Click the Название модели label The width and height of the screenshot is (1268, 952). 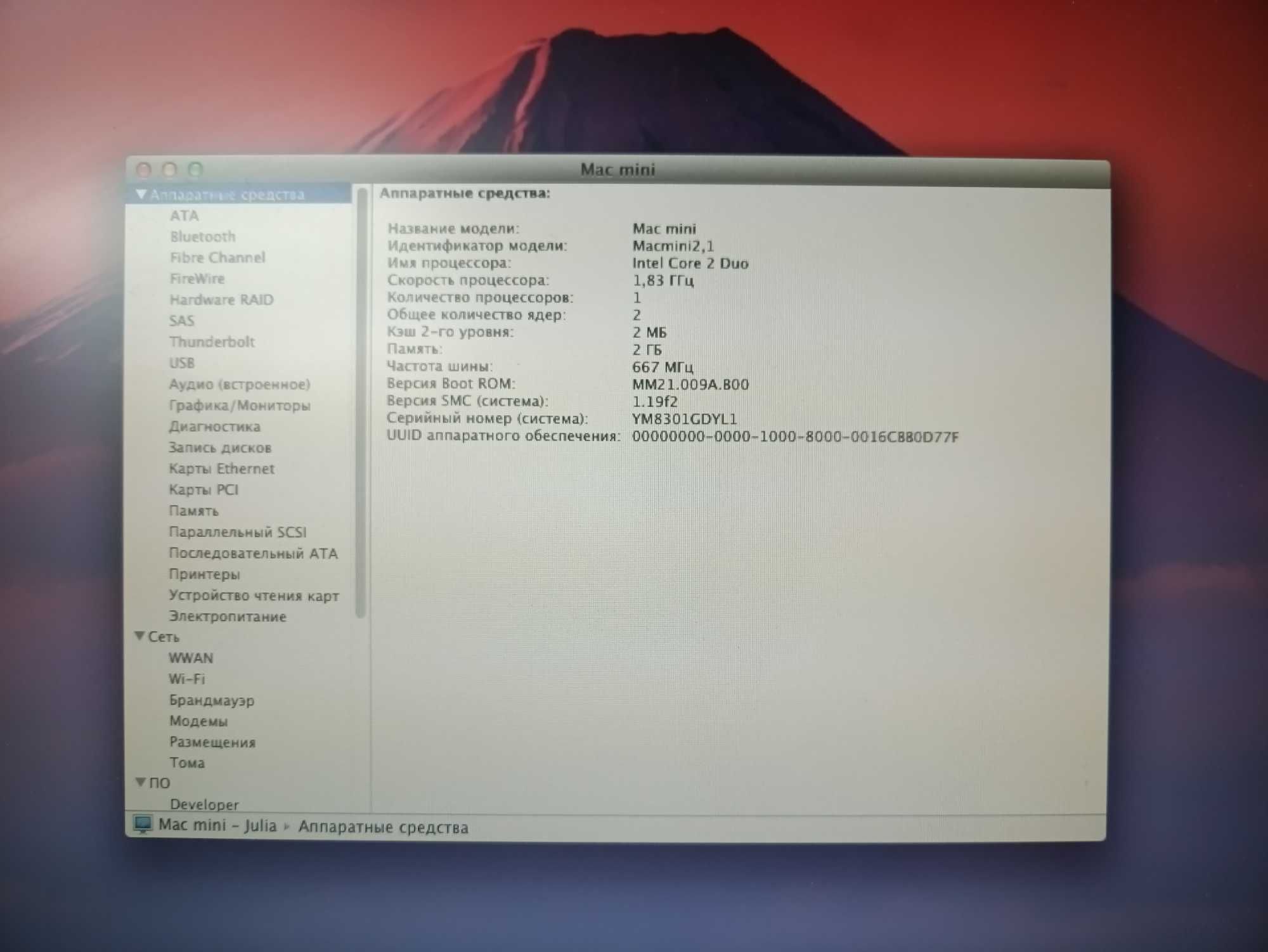click(453, 228)
